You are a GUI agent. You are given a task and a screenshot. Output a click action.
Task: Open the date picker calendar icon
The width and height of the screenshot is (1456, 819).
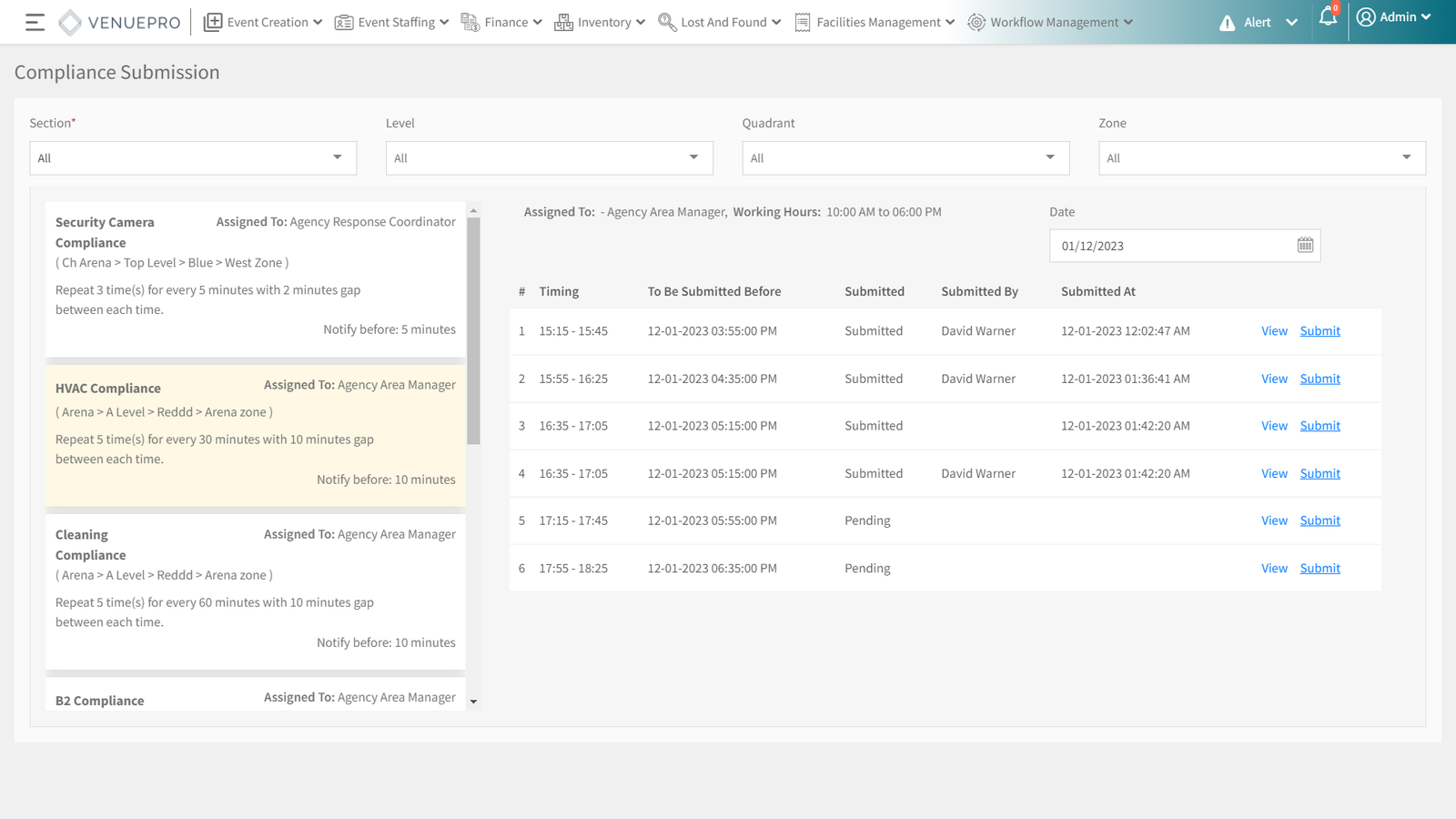pos(1305,246)
